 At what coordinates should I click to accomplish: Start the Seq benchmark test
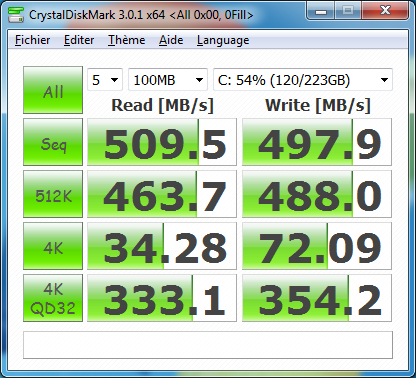point(53,142)
